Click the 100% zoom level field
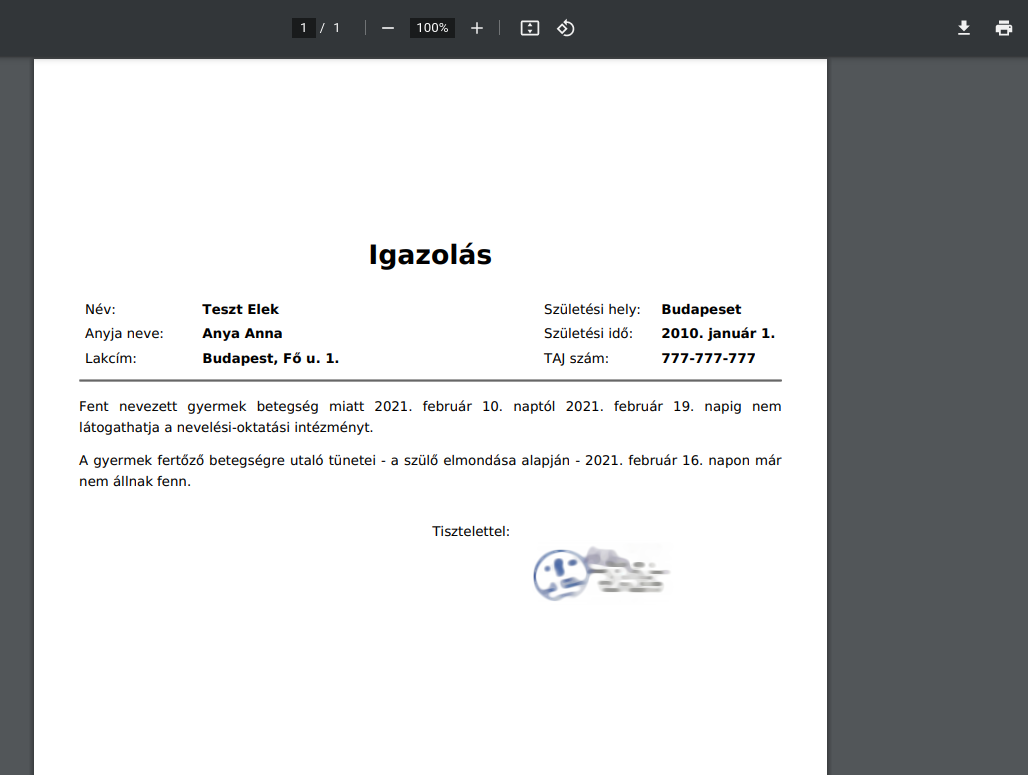 pos(432,28)
